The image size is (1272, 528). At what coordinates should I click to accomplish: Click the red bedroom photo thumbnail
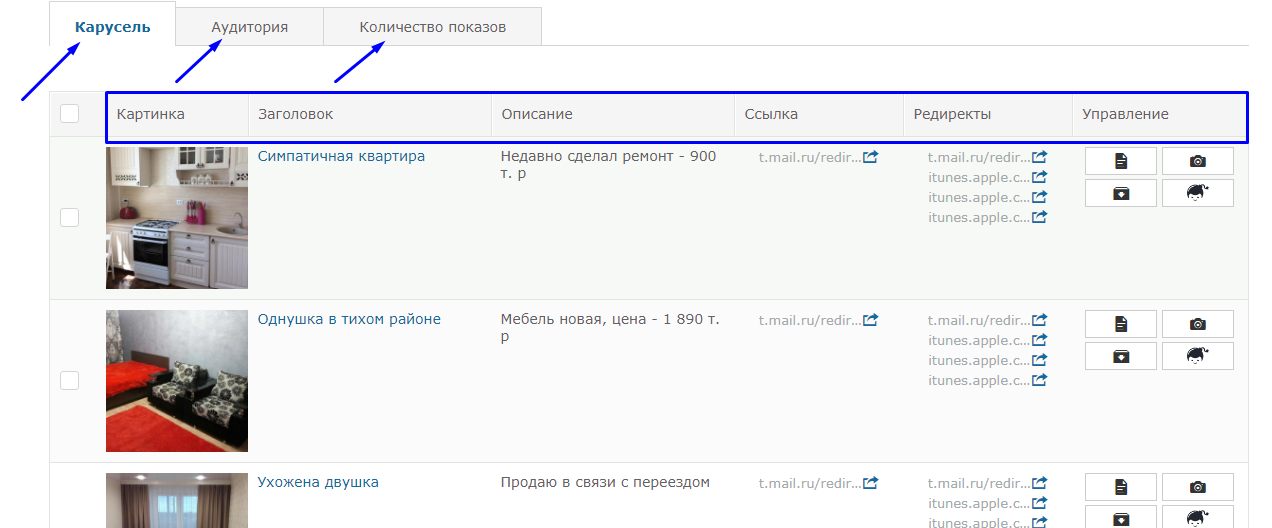coord(177,381)
